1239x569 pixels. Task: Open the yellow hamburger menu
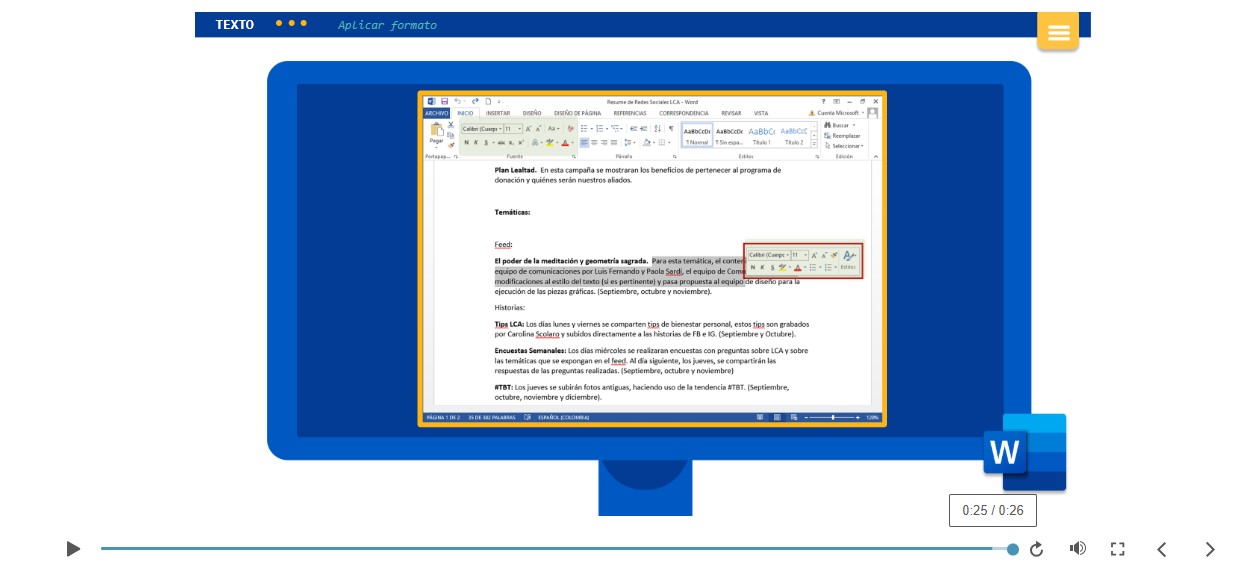(1057, 32)
